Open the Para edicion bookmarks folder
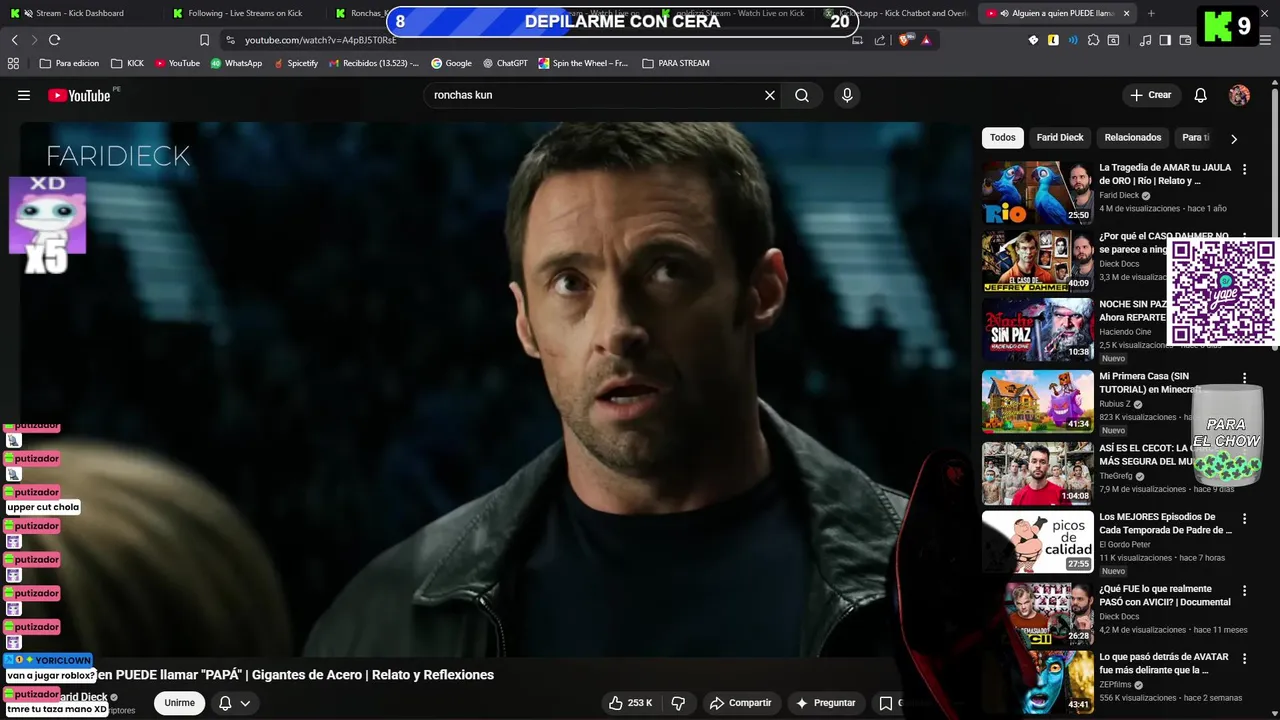The width and height of the screenshot is (1280, 720). [x=69, y=63]
